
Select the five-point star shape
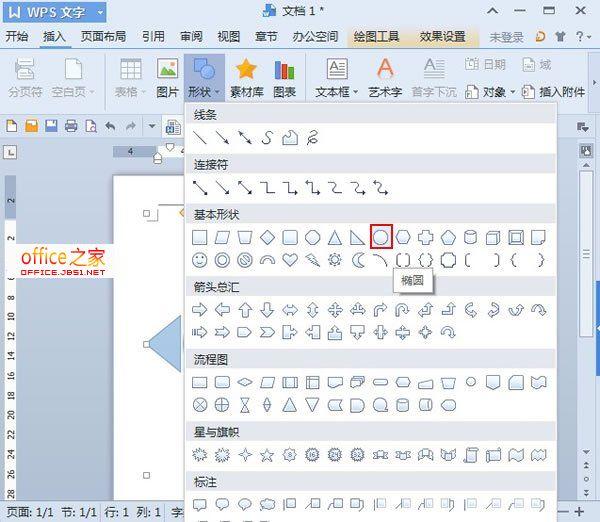click(x=267, y=455)
